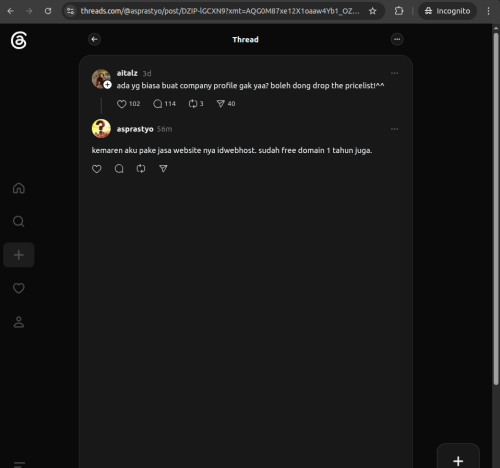The image size is (500, 468).
Task: Open replies on aitalz's post showing 114
Action: pyautogui.click(x=164, y=104)
